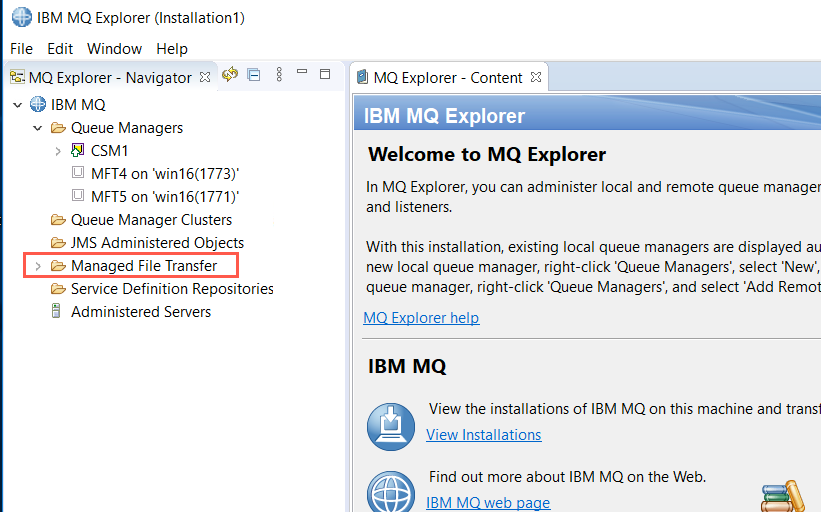This screenshot has width=821, height=512.
Task: Click the View Installations download icon
Action: click(x=391, y=427)
